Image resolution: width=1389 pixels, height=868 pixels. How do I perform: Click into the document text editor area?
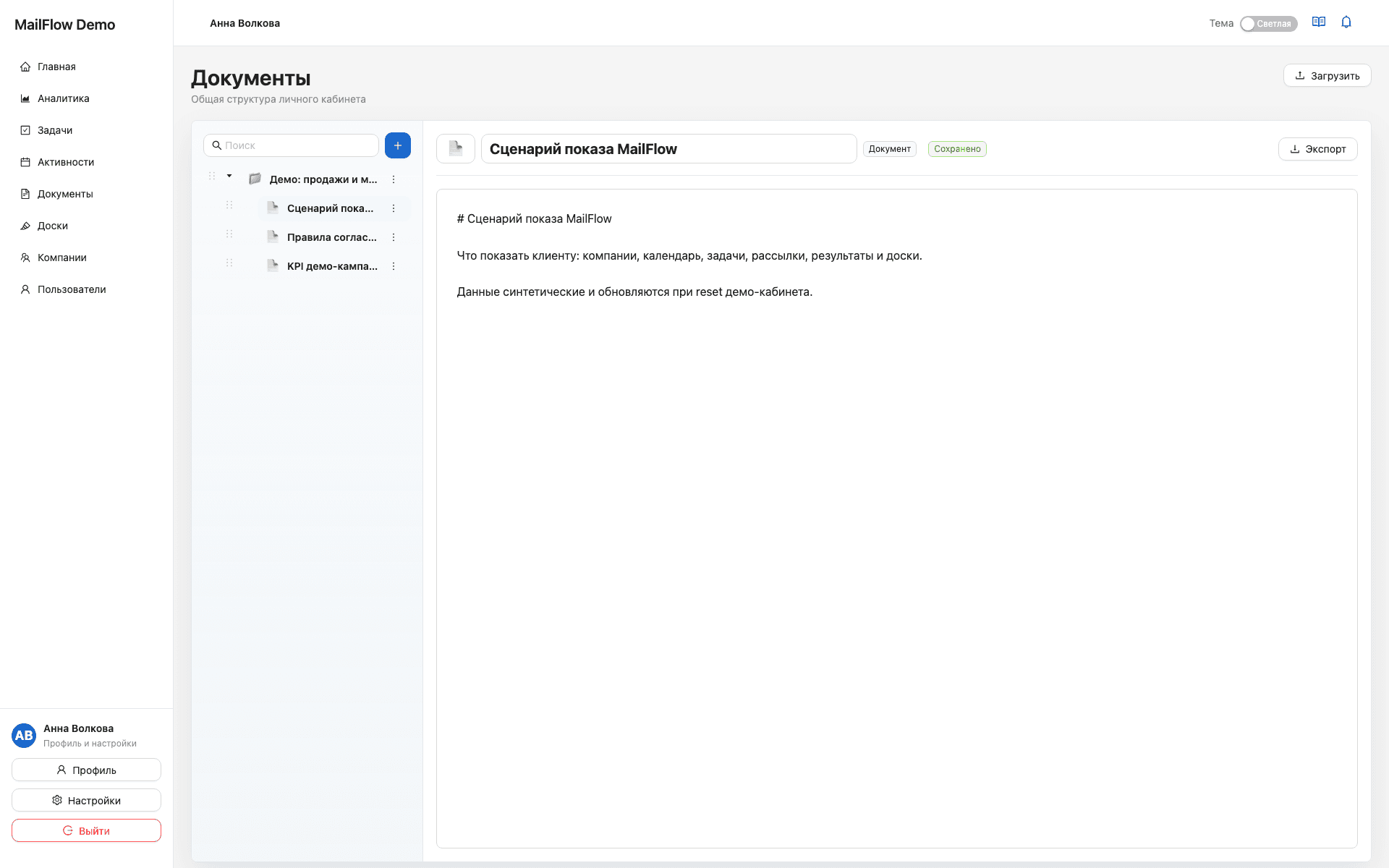coord(896,518)
